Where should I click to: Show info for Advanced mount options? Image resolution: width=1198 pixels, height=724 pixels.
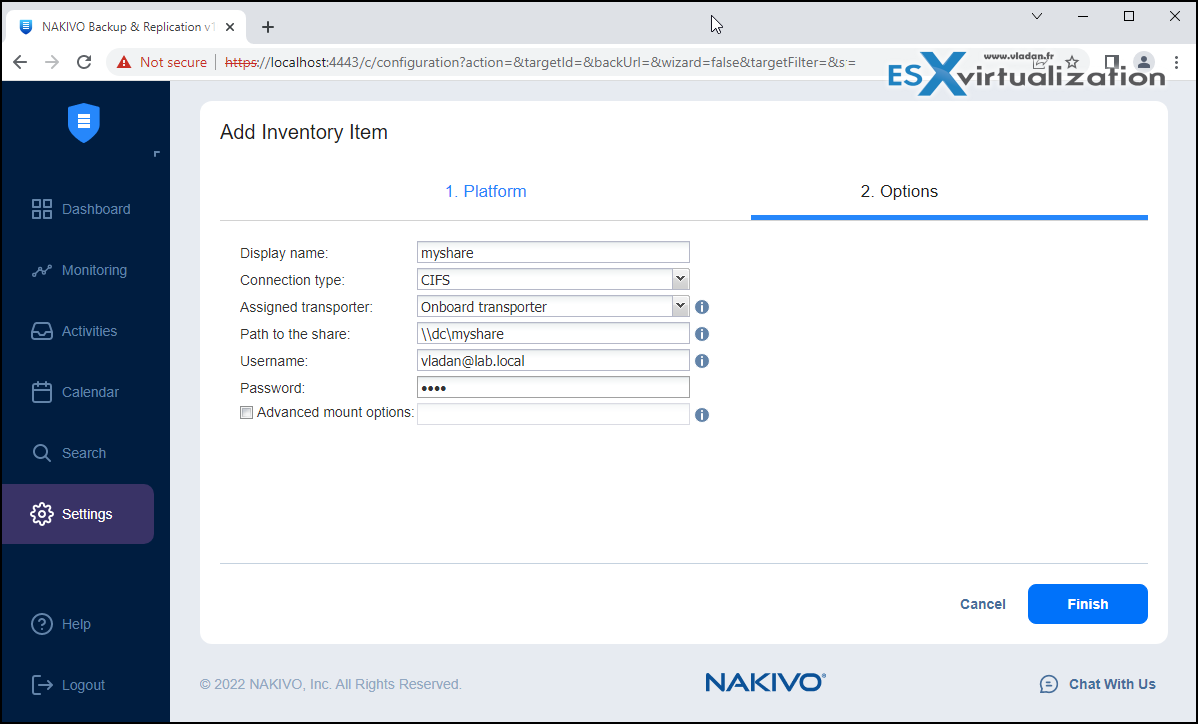[702, 415]
